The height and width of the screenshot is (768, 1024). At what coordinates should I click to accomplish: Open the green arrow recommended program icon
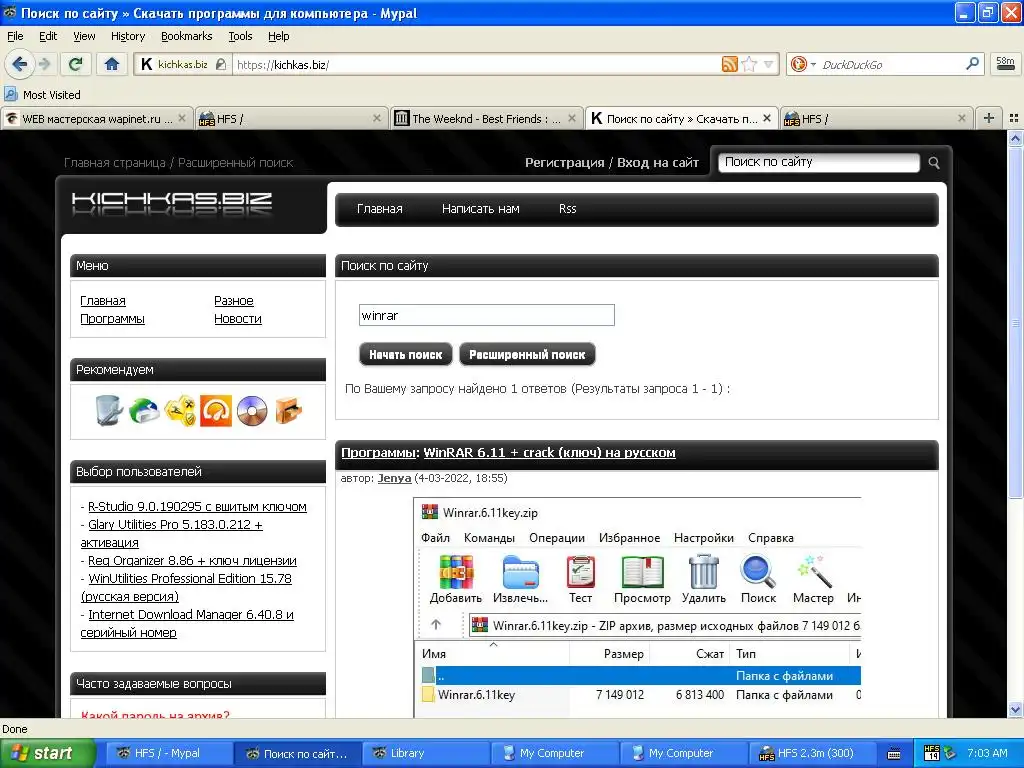(144, 411)
